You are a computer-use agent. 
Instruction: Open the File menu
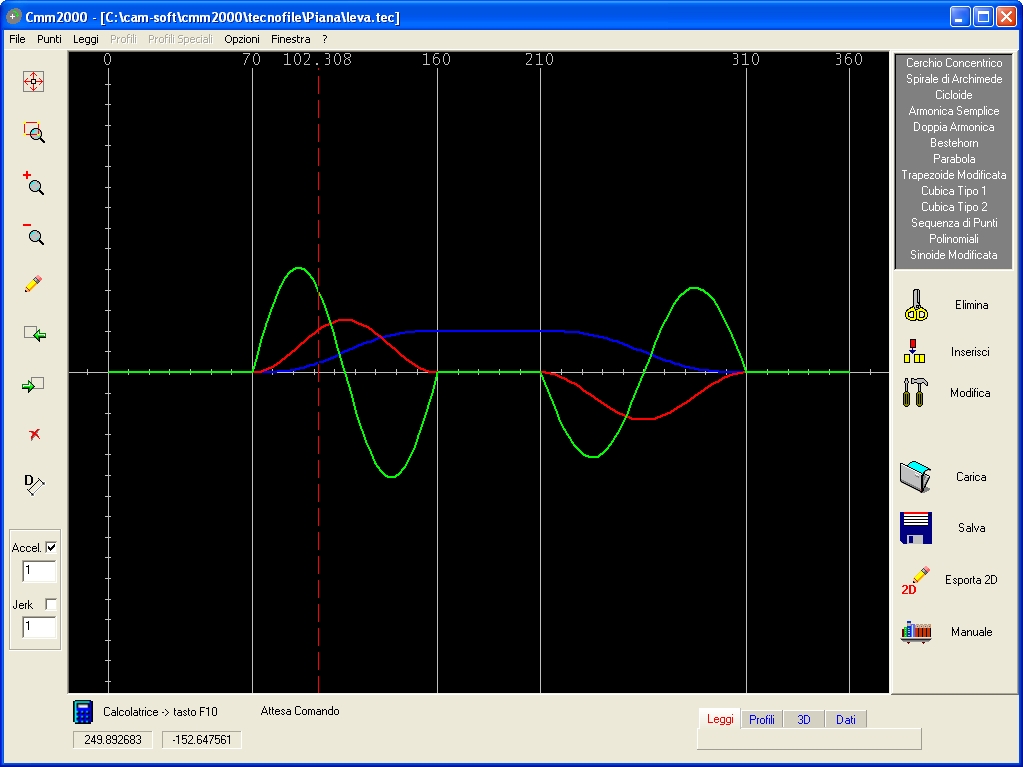tap(17, 39)
